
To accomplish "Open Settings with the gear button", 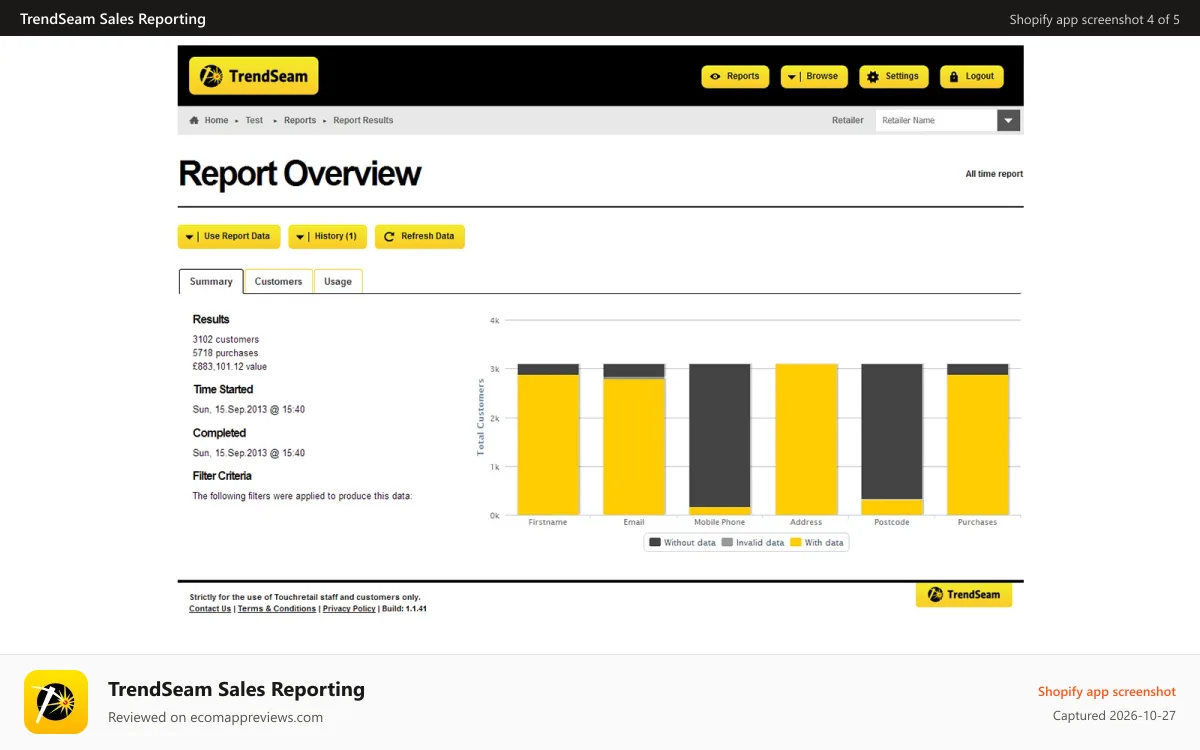I will point(894,76).
